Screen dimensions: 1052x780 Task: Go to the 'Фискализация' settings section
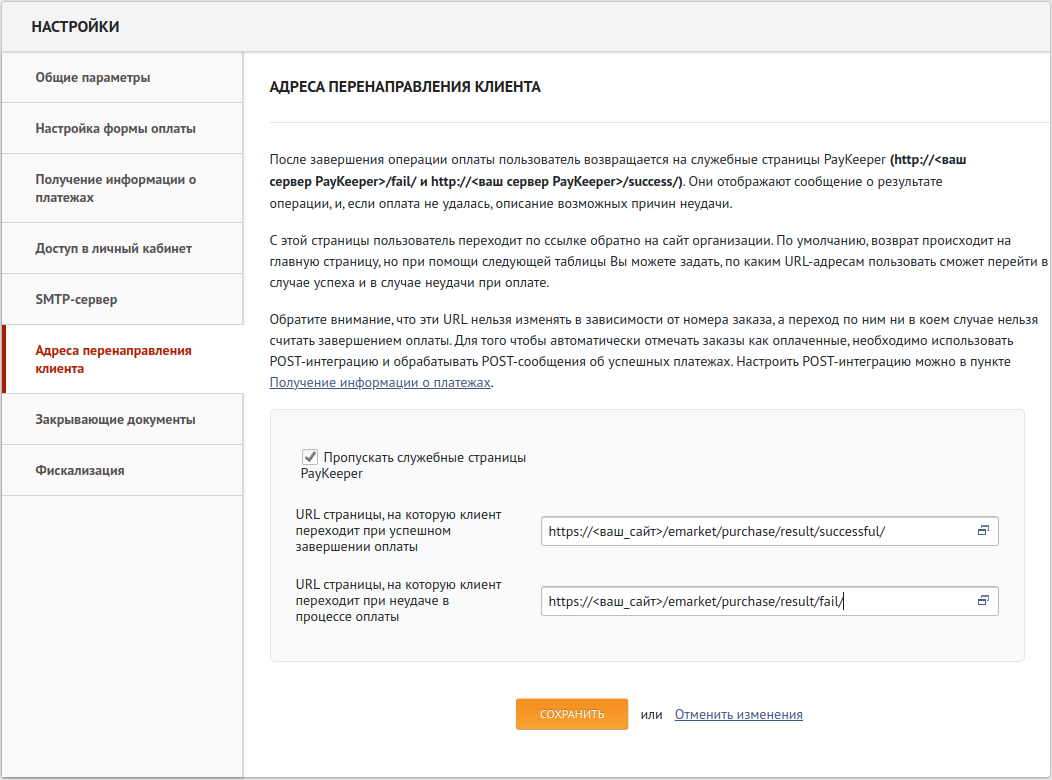pos(80,470)
